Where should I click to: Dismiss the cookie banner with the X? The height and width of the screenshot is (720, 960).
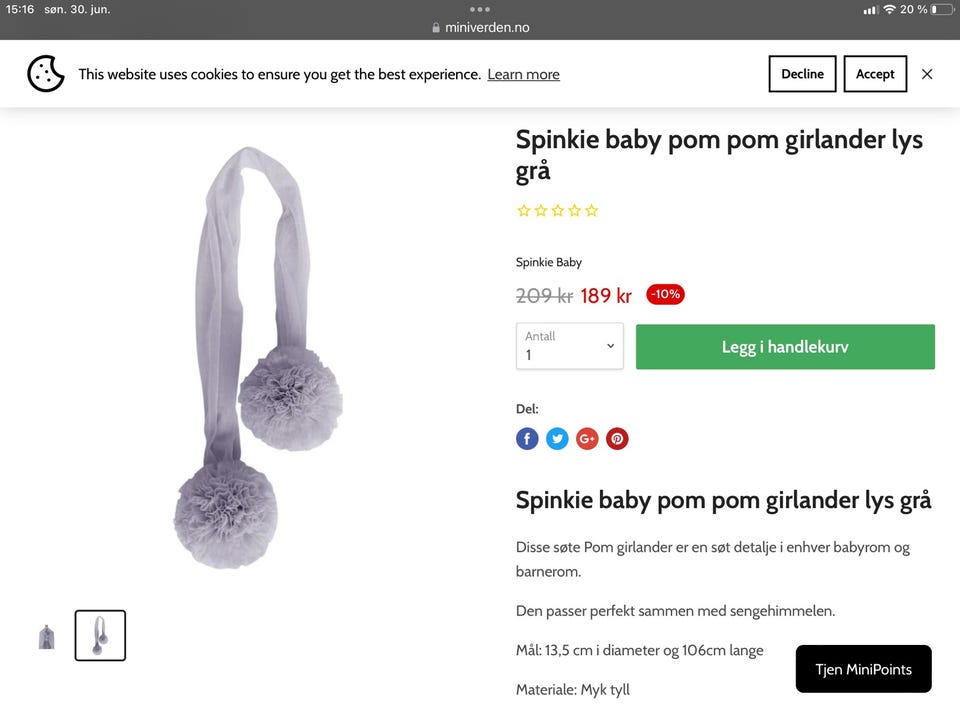[927, 74]
